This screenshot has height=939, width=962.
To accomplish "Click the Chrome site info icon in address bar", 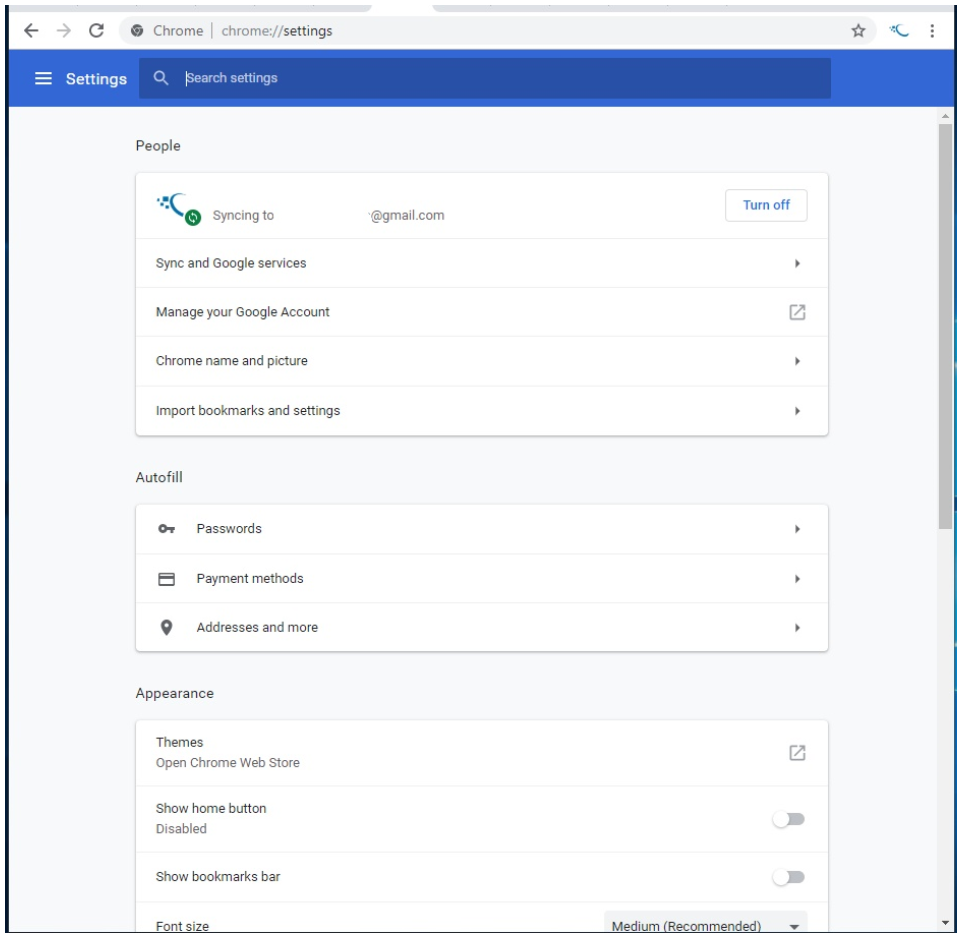I will 137,31.
